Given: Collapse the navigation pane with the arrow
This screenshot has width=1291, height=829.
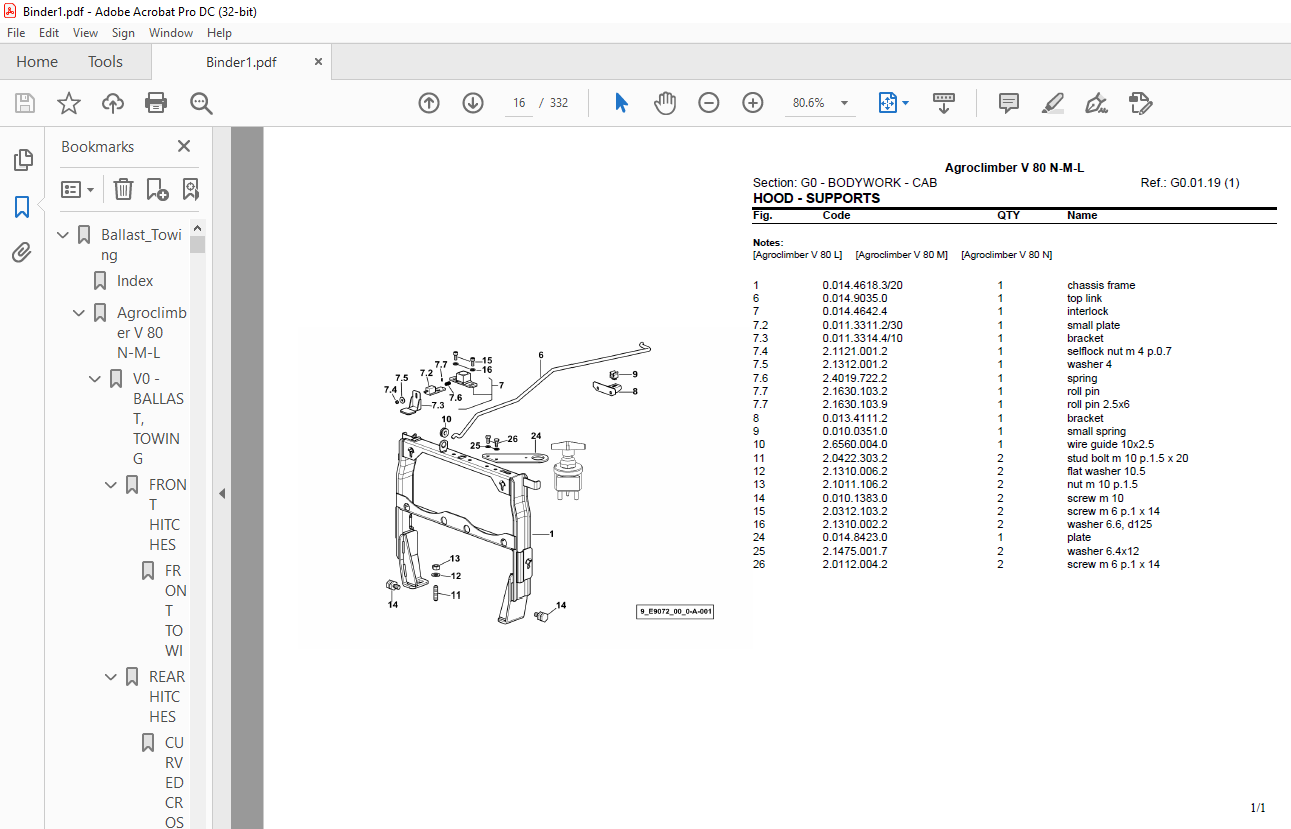Looking at the screenshot, I should [222, 493].
